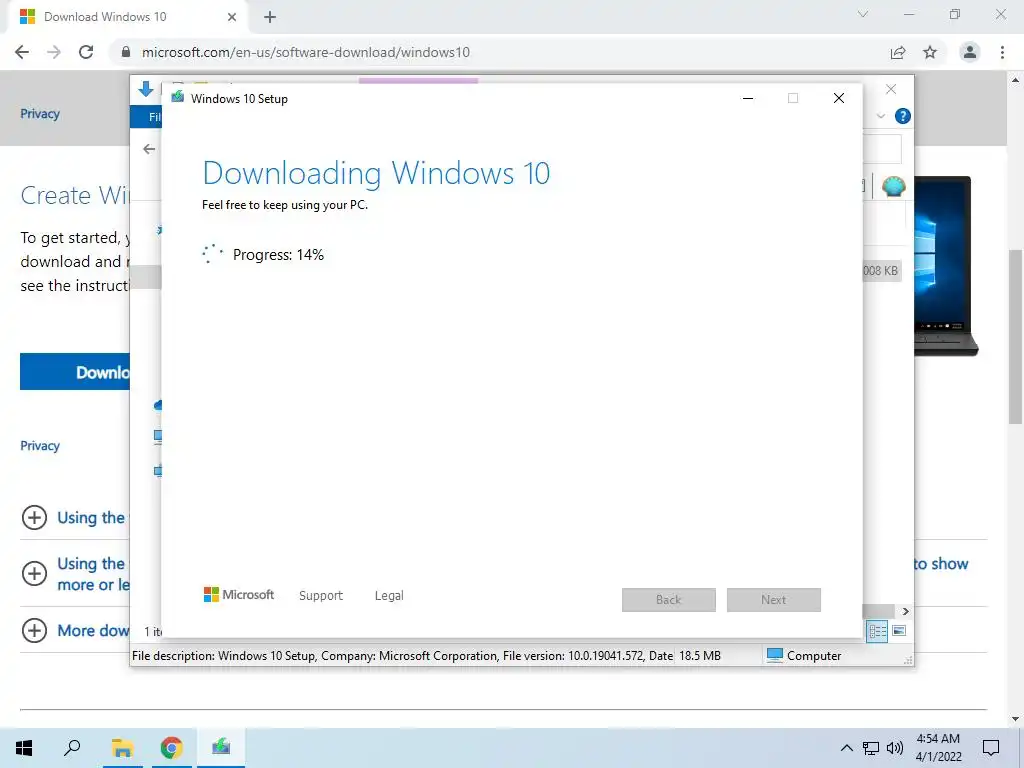Open taskbar search magnifier

click(72, 748)
